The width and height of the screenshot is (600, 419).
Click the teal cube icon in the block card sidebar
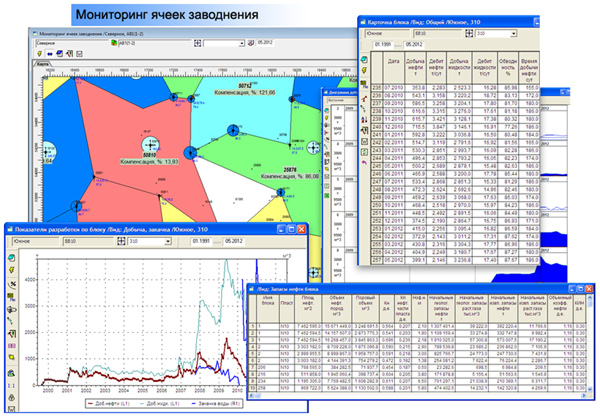(364, 60)
